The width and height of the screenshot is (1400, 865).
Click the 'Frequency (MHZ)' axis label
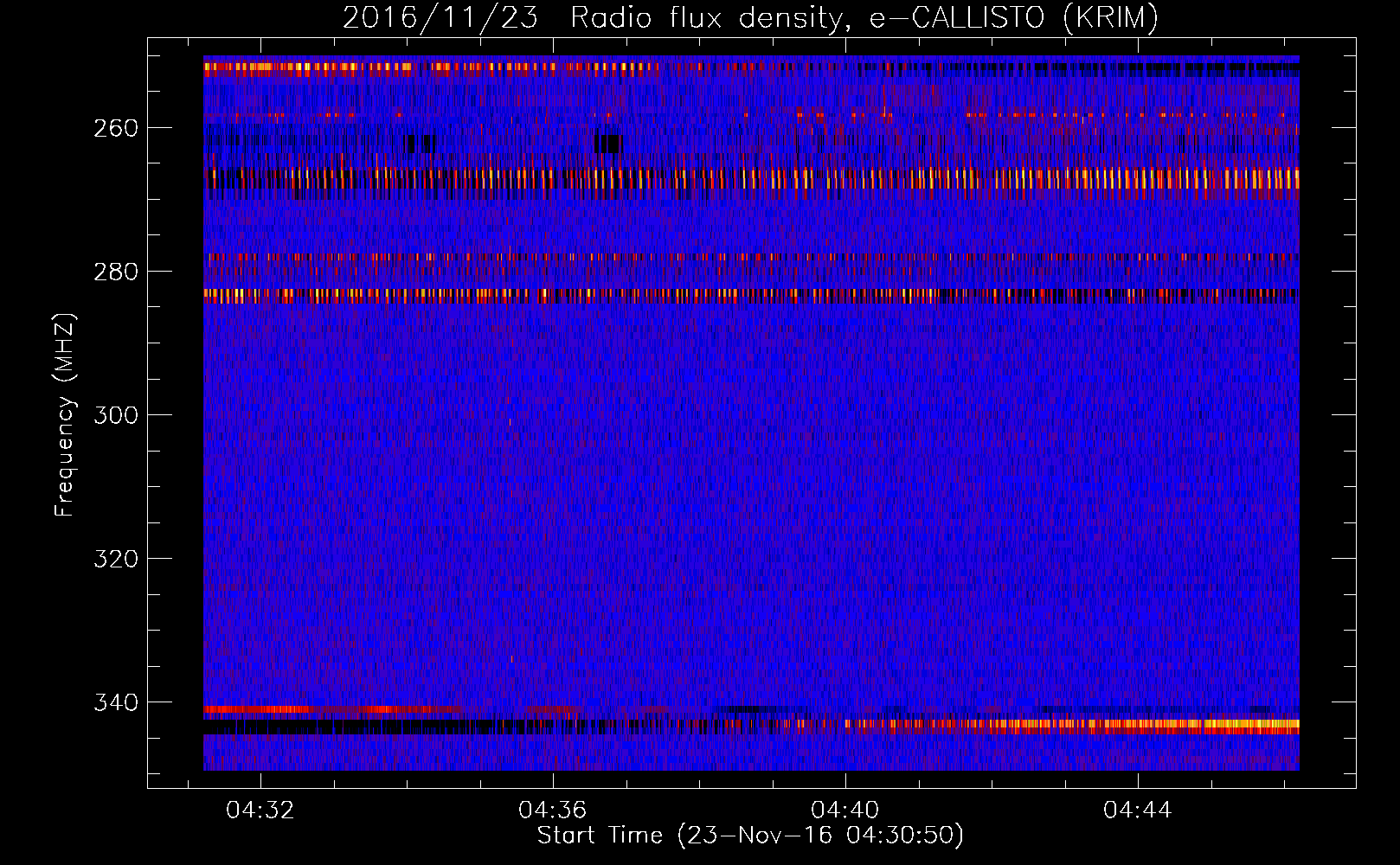click(x=65, y=415)
